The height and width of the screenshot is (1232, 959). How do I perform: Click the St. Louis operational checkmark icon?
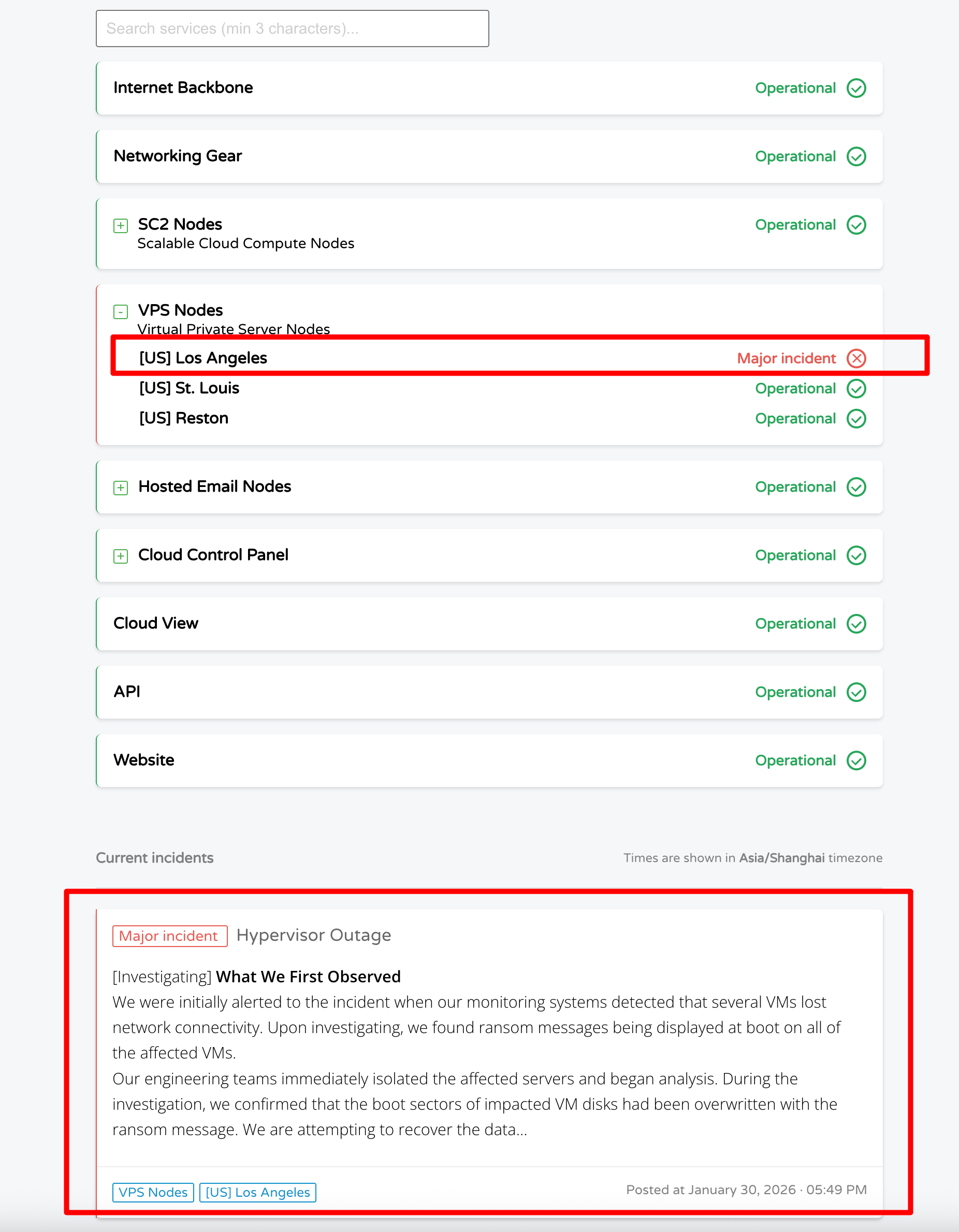(856, 389)
